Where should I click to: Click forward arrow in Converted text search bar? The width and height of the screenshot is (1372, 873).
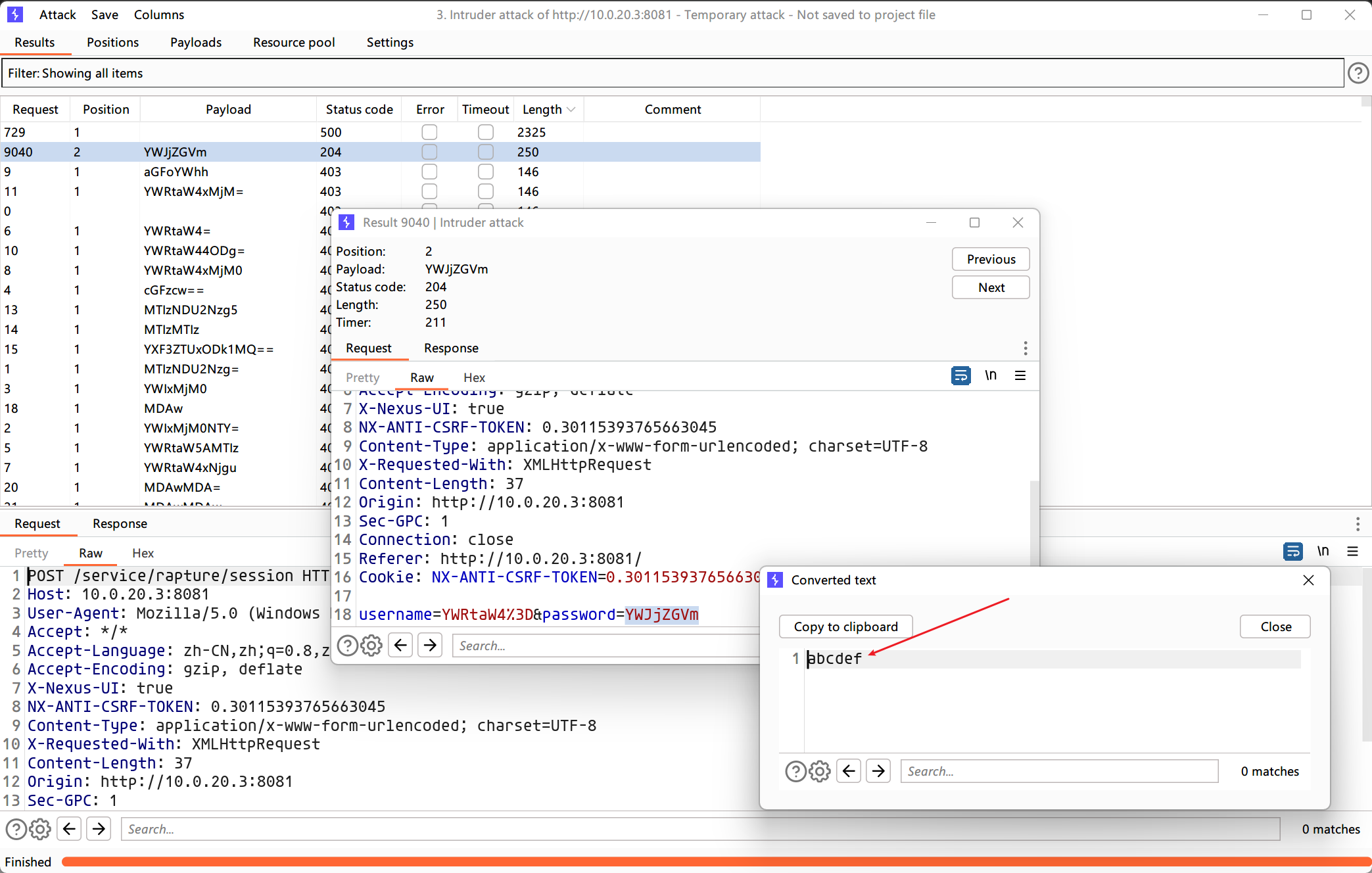(x=878, y=770)
